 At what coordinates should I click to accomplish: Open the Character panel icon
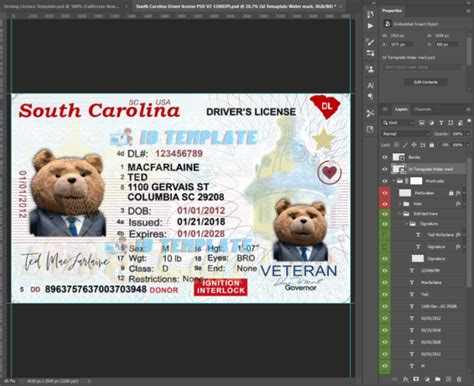tap(370, 85)
